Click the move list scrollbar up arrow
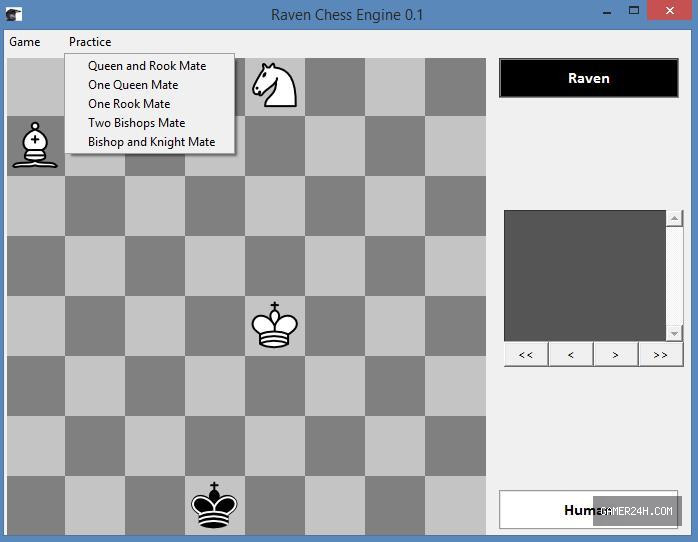 [674, 218]
